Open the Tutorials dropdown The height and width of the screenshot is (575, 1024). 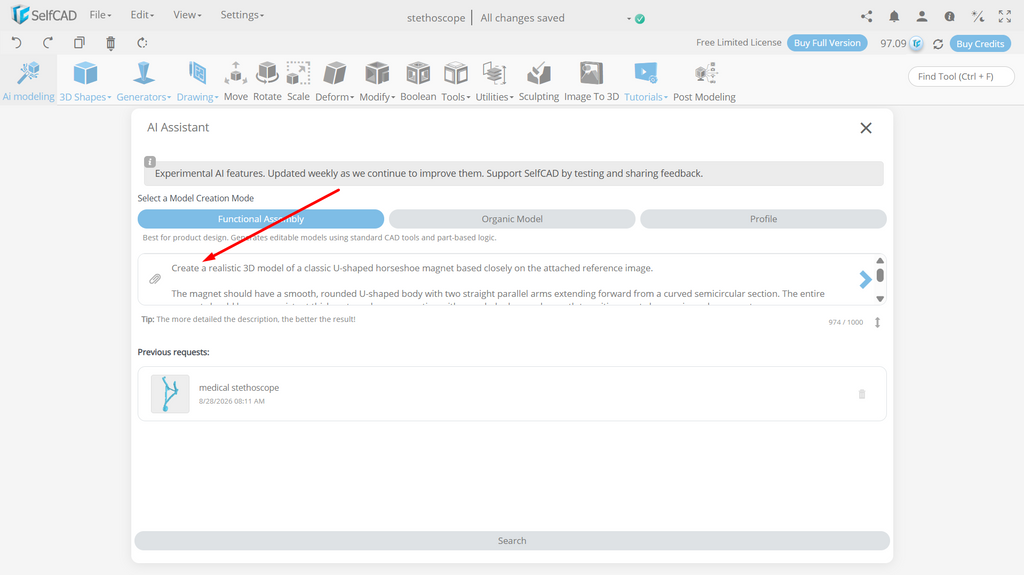tap(646, 81)
